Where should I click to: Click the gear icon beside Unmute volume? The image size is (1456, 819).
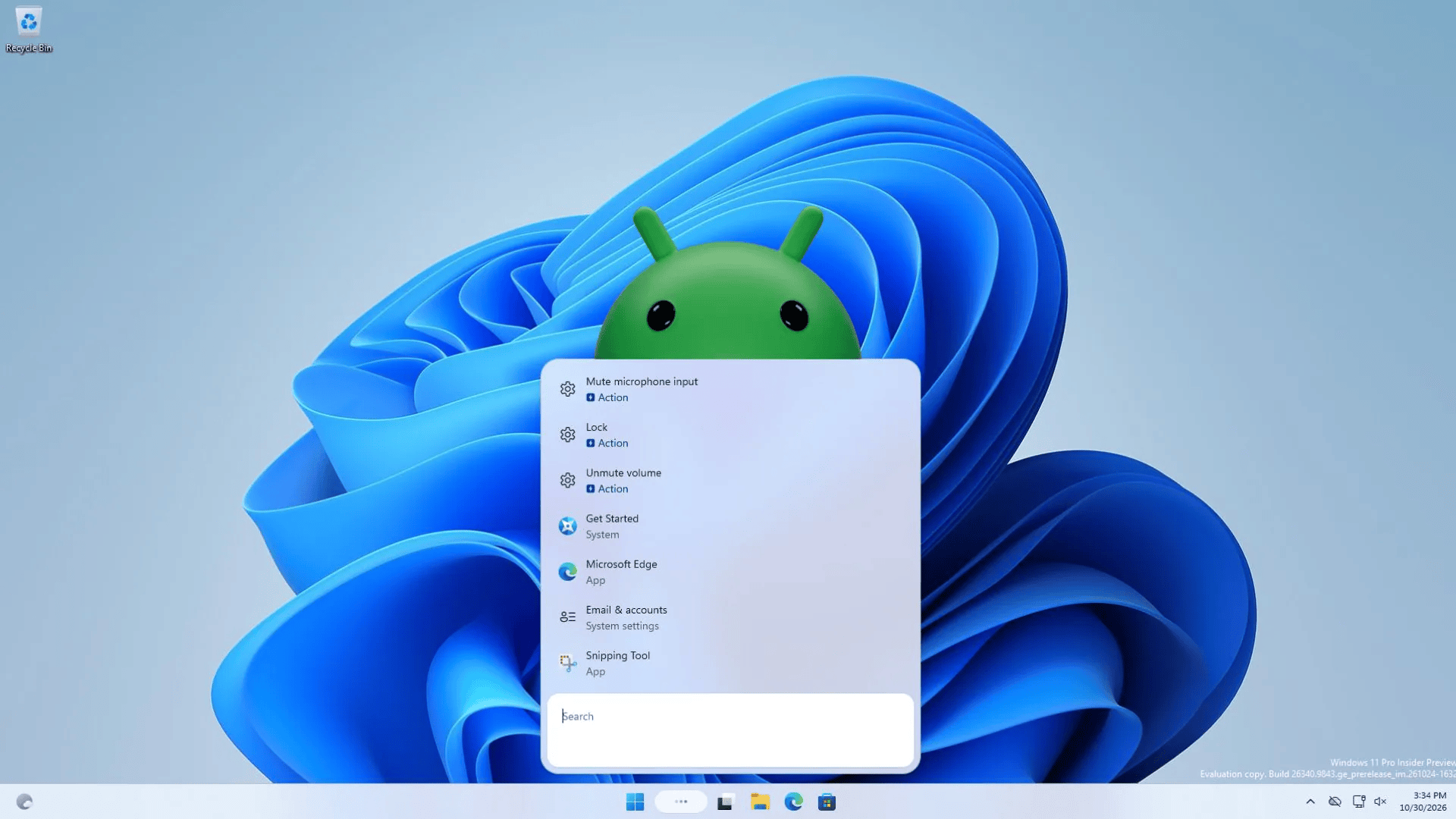pyautogui.click(x=567, y=480)
